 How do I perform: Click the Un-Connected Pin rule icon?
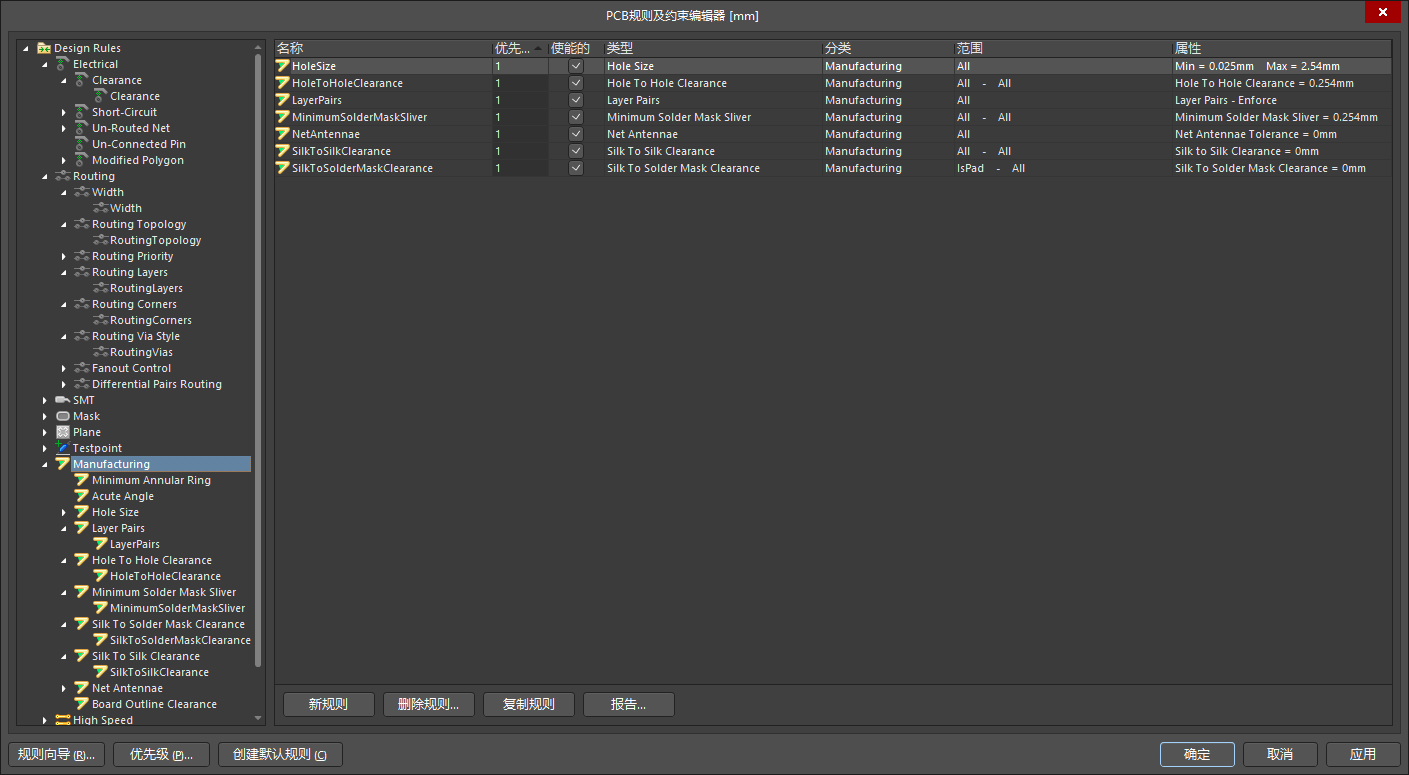click(82, 144)
